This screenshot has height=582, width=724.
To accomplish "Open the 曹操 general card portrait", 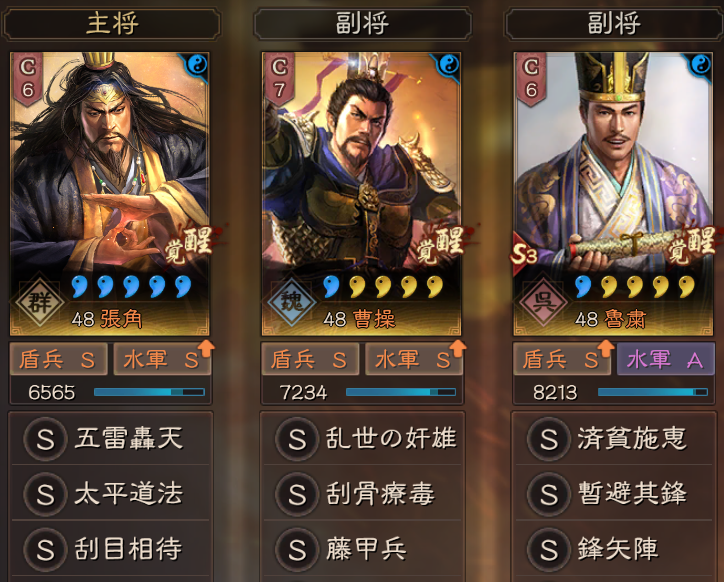I will click(x=362, y=194).
